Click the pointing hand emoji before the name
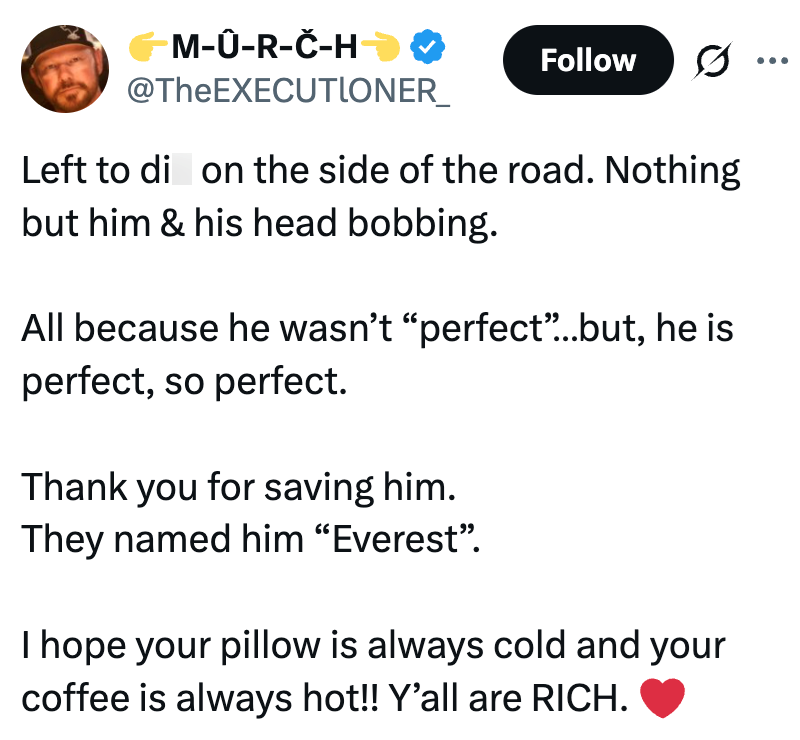This screenshot has height=740, width=800. 149,46
